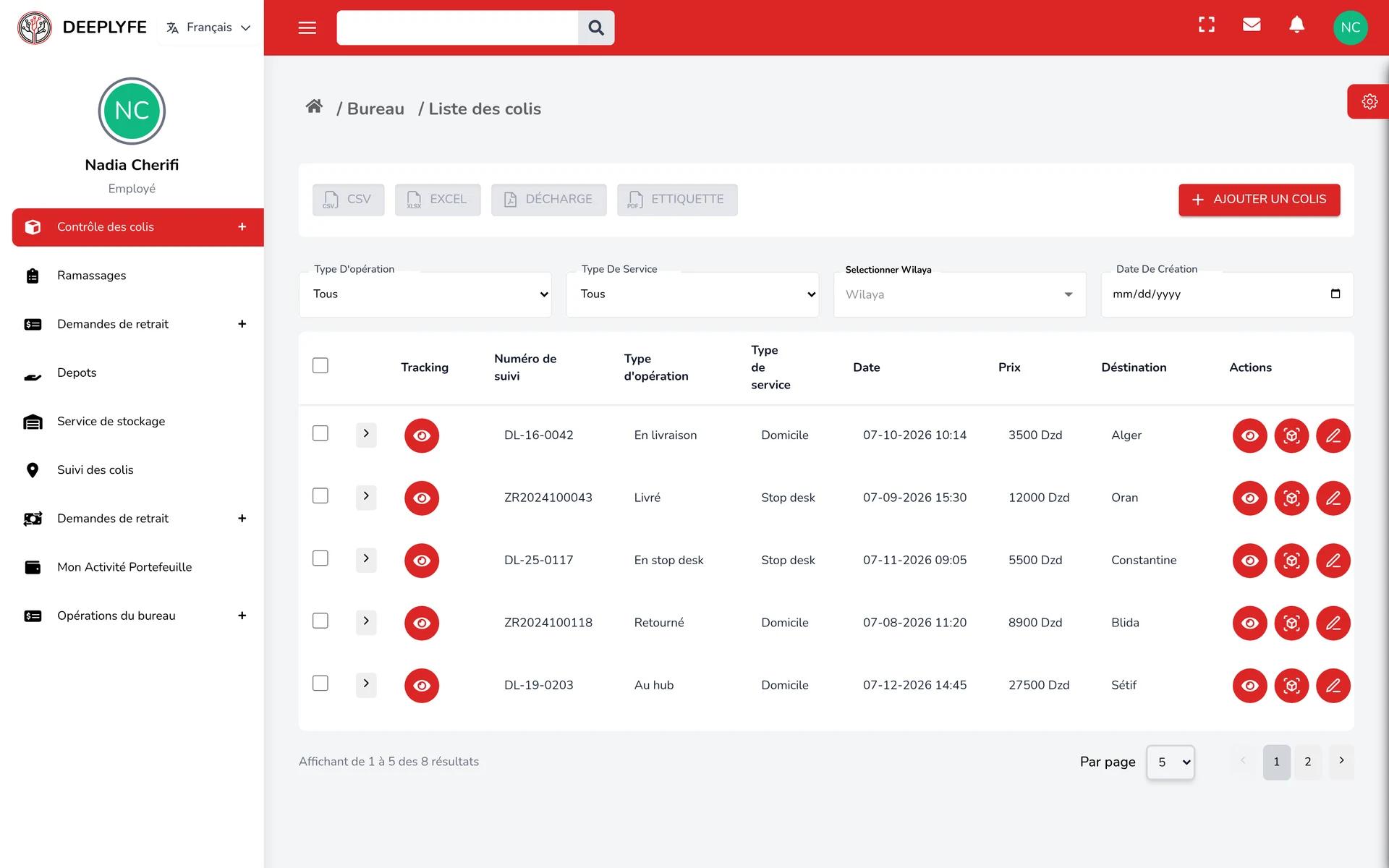View tracking for parcel DL-19-0203
Viewport: 1389px width, 868px height.
click(x=422, y=686)
